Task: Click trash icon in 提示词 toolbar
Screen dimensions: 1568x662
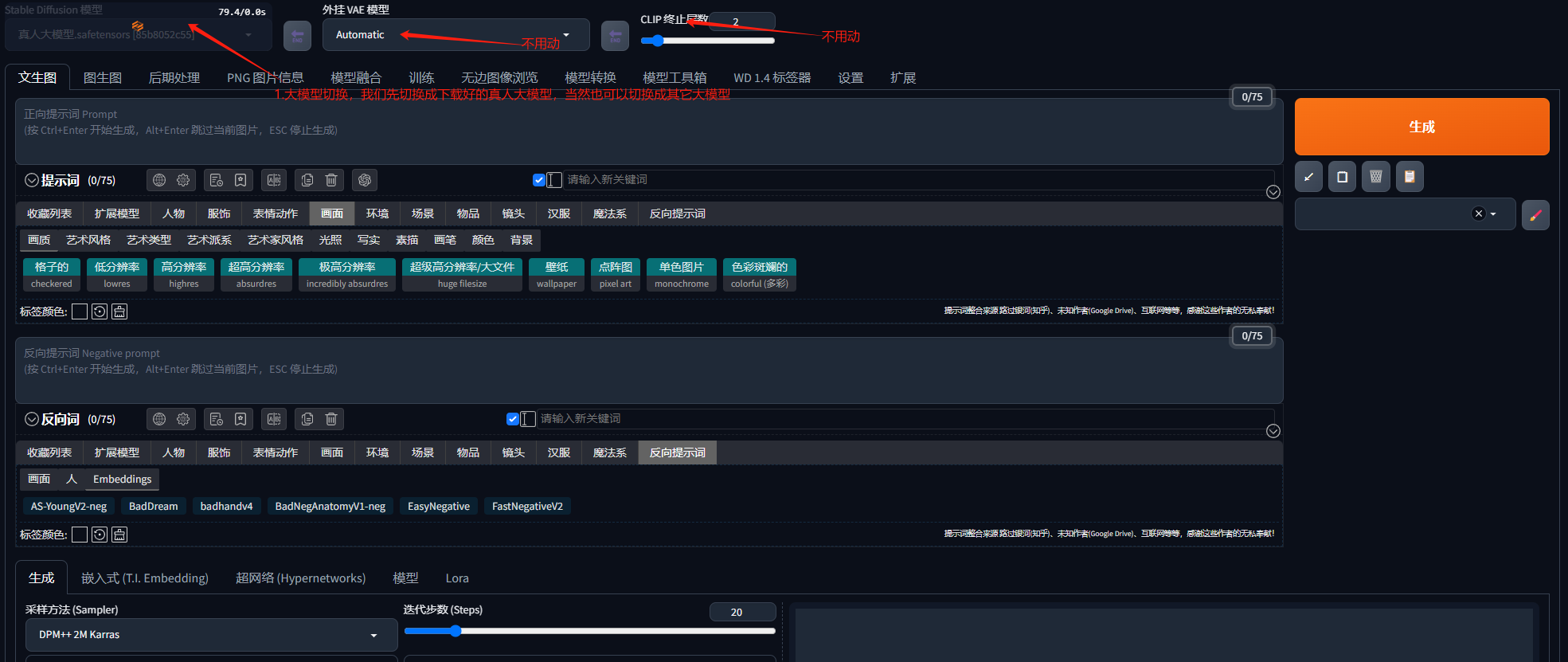Action: tap(331, 180)
